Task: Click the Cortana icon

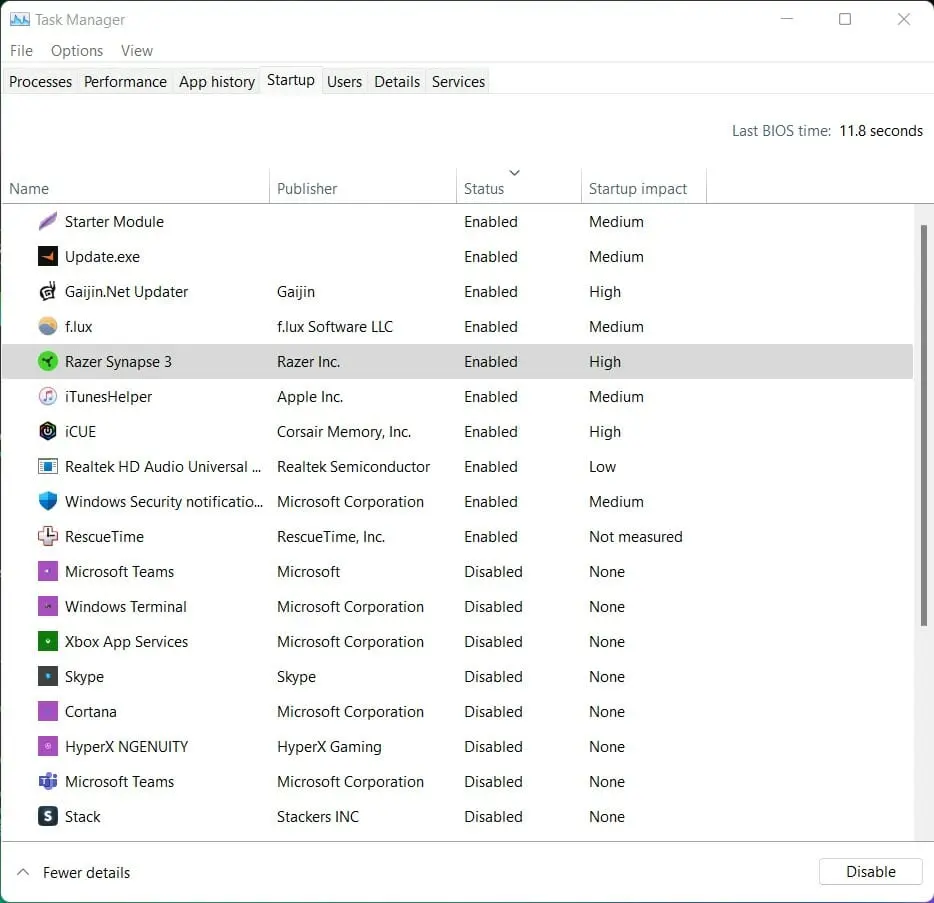Action: point(48,711)
